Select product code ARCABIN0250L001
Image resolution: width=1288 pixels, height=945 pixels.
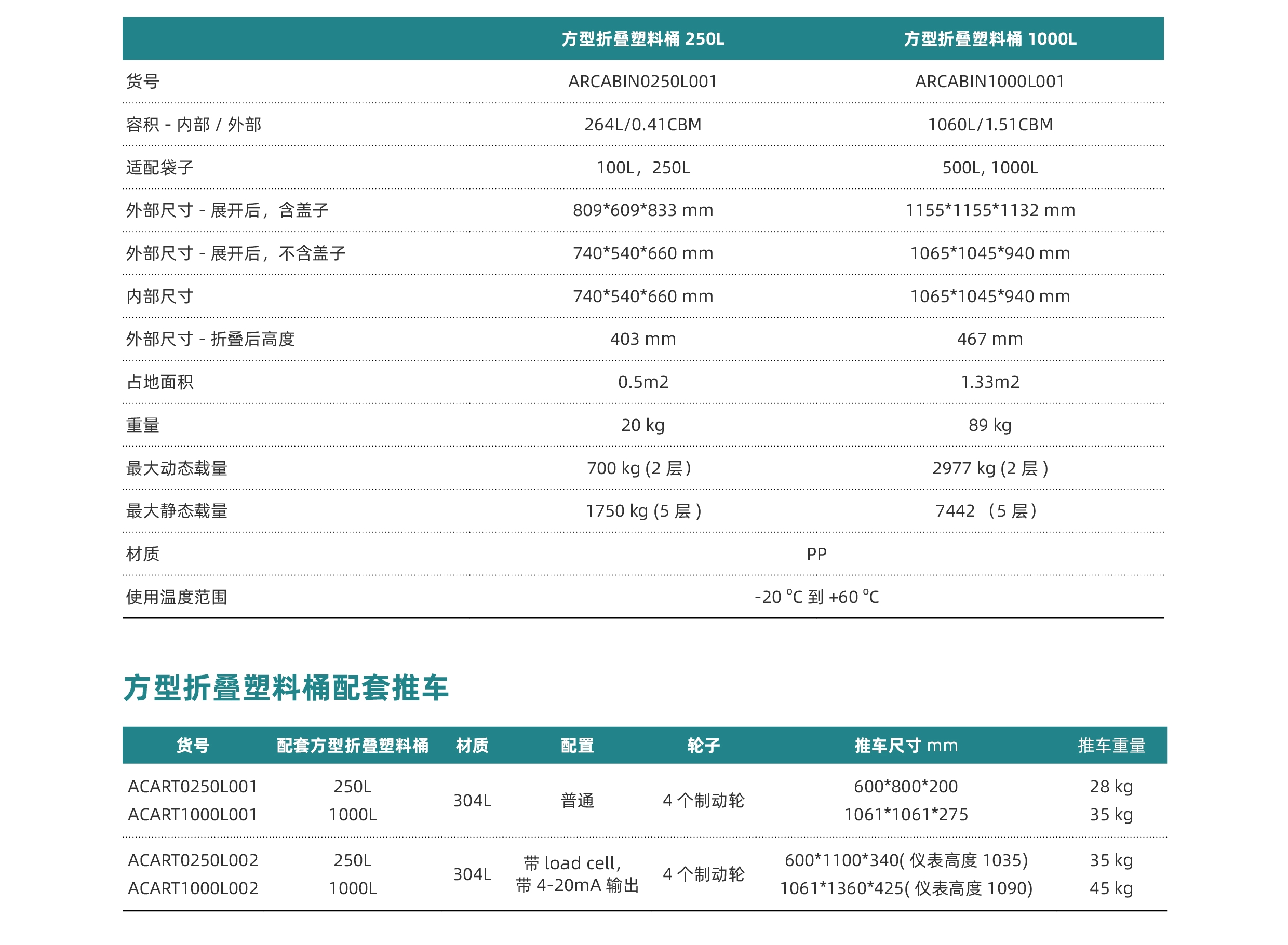[642, 82]
